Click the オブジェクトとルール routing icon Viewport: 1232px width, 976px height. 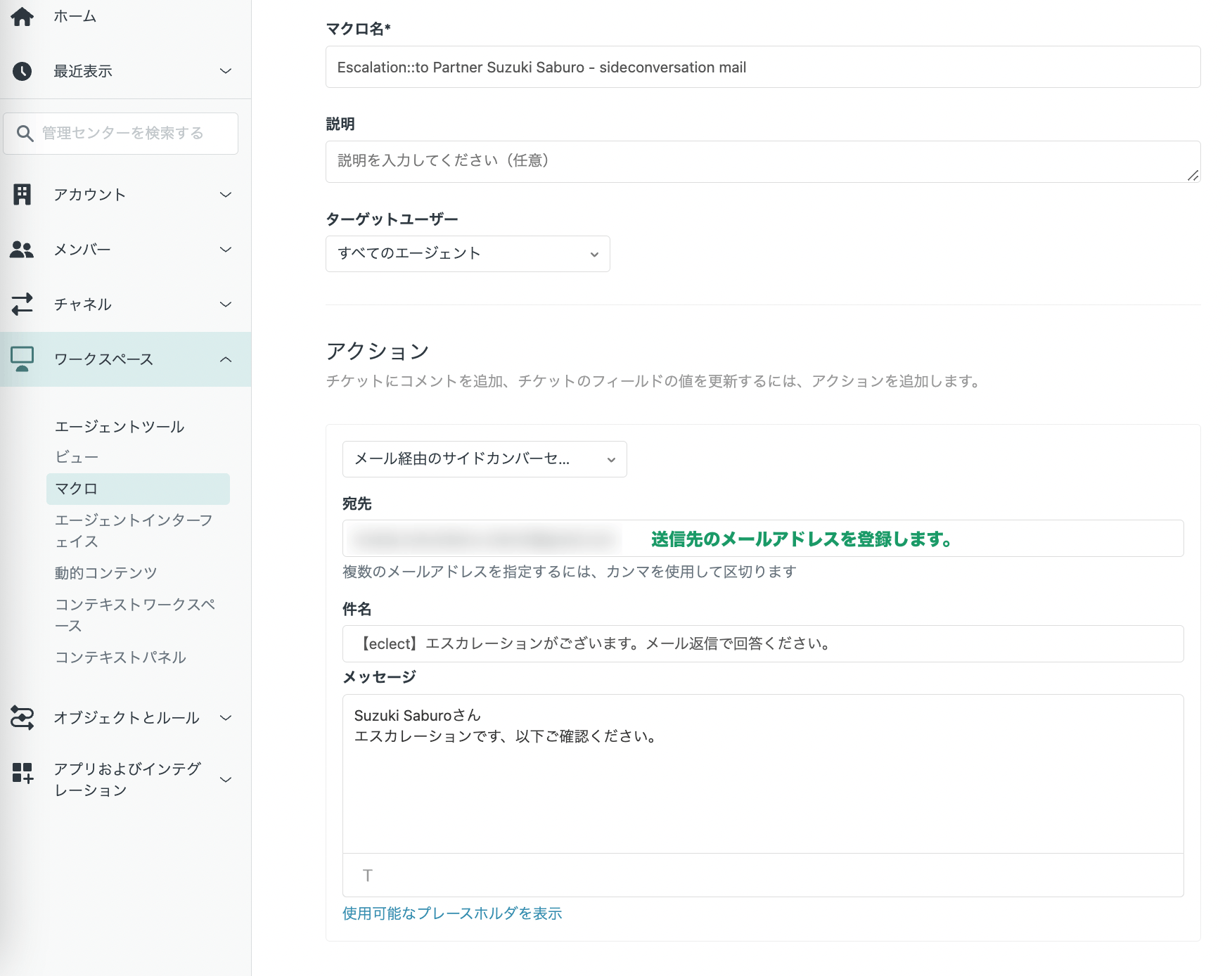click(x=22, y=717)
